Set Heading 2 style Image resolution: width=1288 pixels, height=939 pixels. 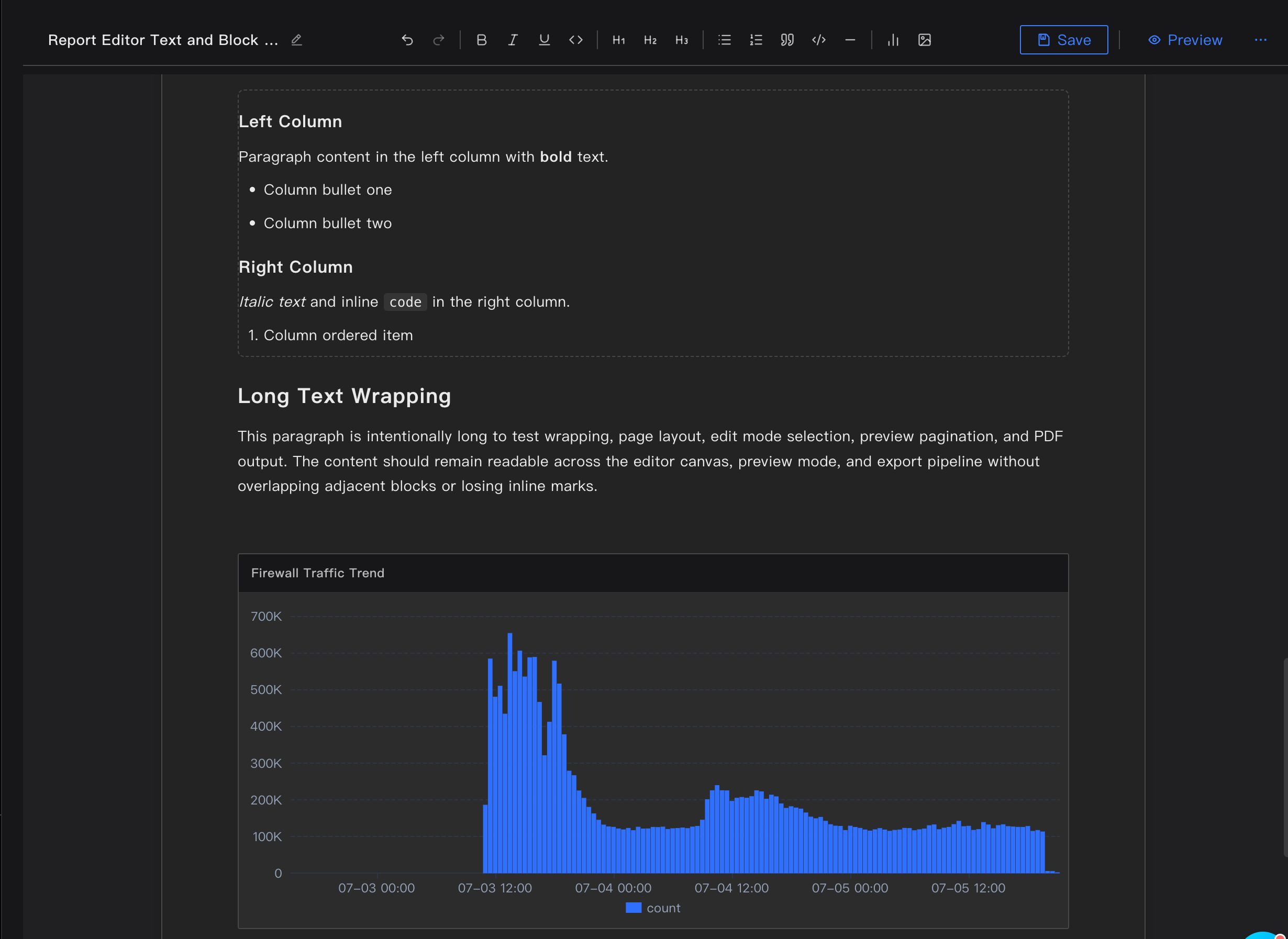(x=650, y=40)
